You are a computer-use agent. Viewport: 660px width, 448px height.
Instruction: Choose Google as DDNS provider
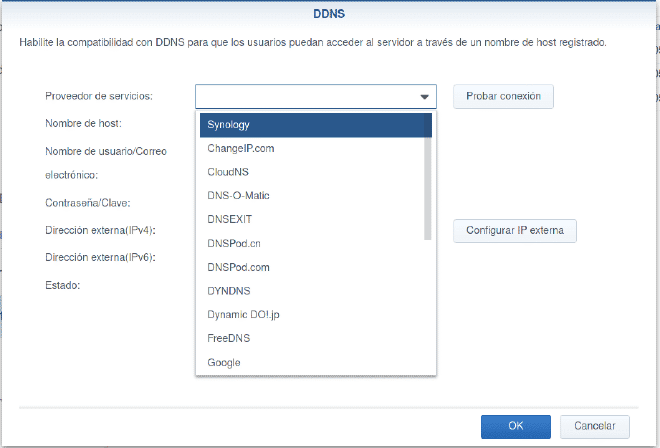coord(316,362)
